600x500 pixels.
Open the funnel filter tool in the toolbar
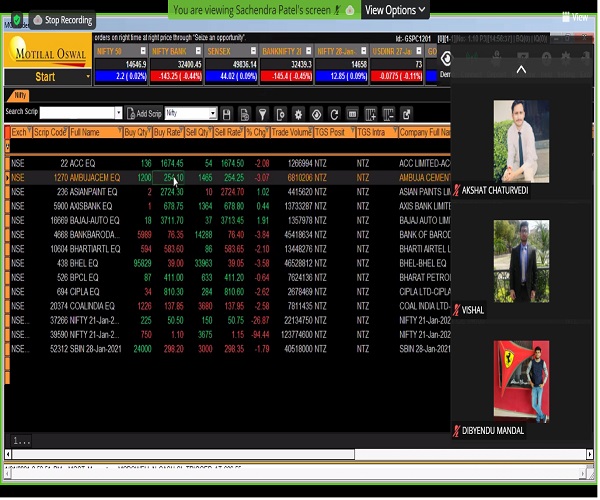(262, 114)
